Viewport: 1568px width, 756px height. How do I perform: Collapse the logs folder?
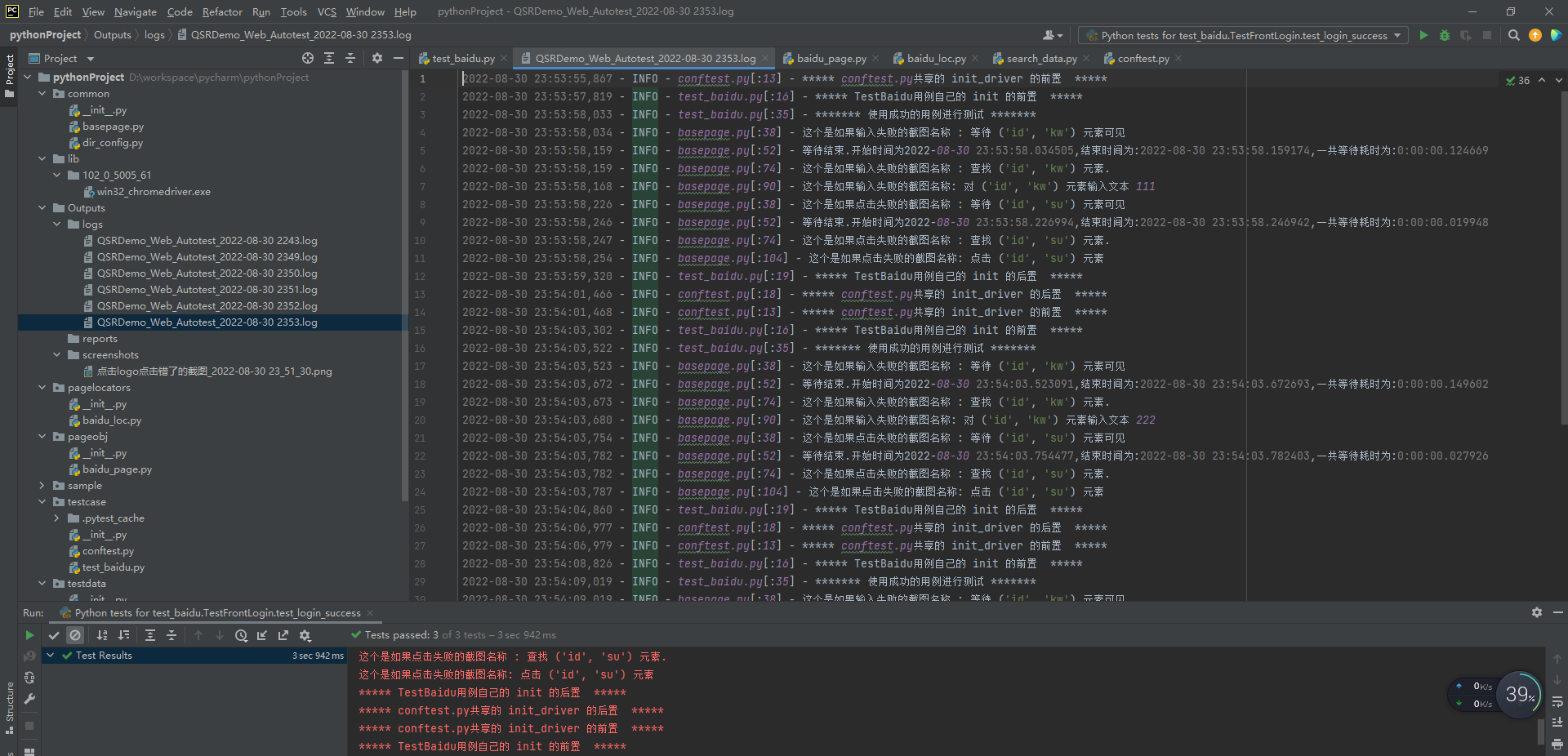point(57,225)
